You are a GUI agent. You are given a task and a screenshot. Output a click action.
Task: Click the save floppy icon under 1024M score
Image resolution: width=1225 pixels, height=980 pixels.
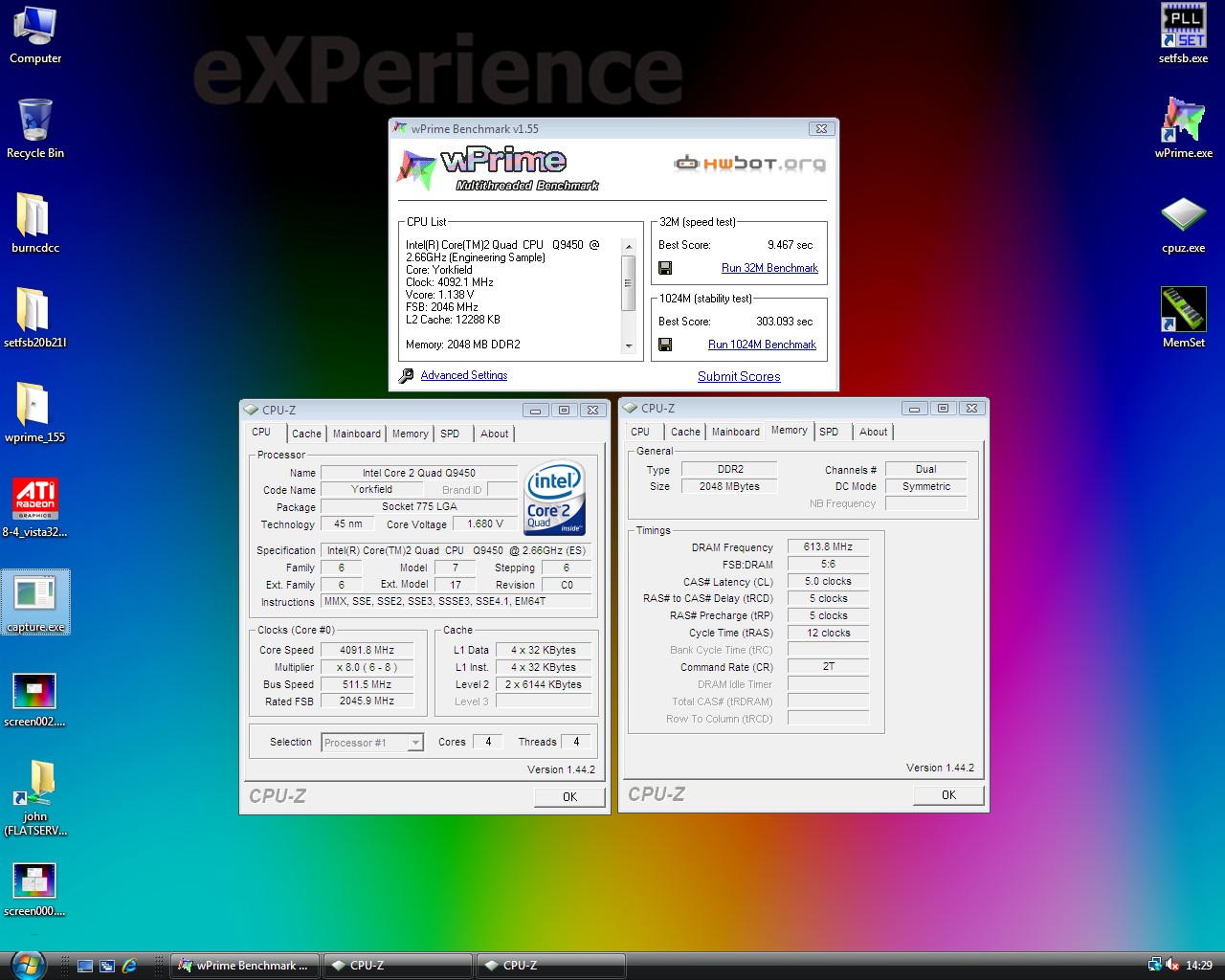tap(665, 345)
